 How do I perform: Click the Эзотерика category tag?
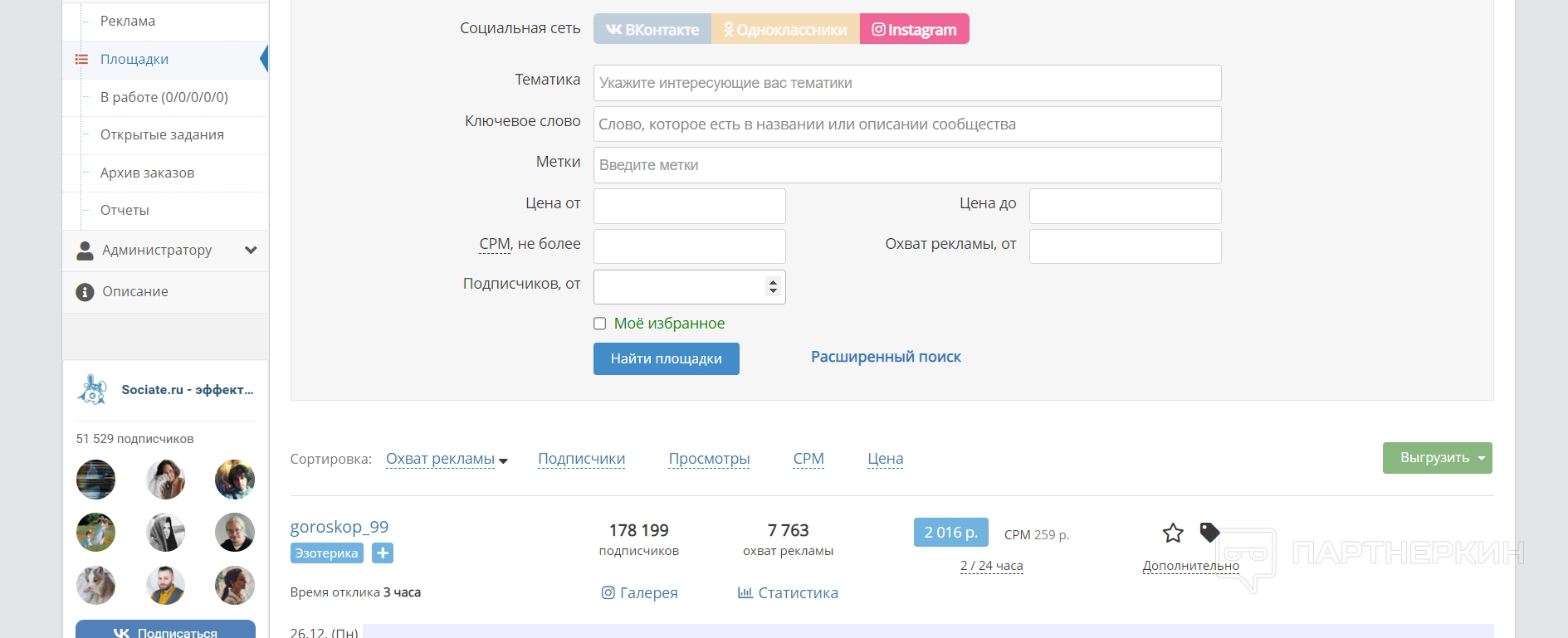[327, 553]
